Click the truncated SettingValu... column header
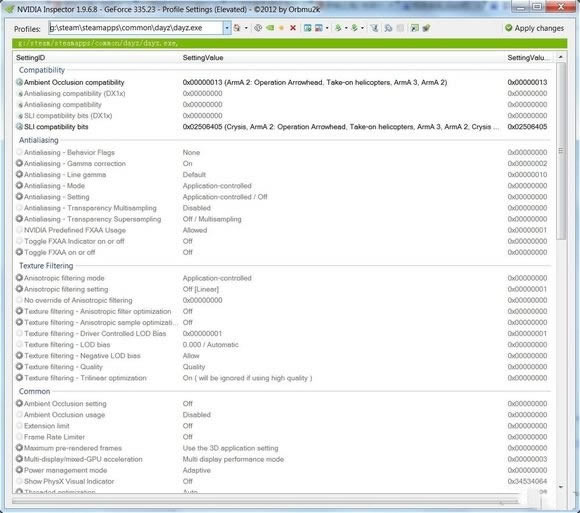Screen dimensions: 580x513 pos(530,58)
